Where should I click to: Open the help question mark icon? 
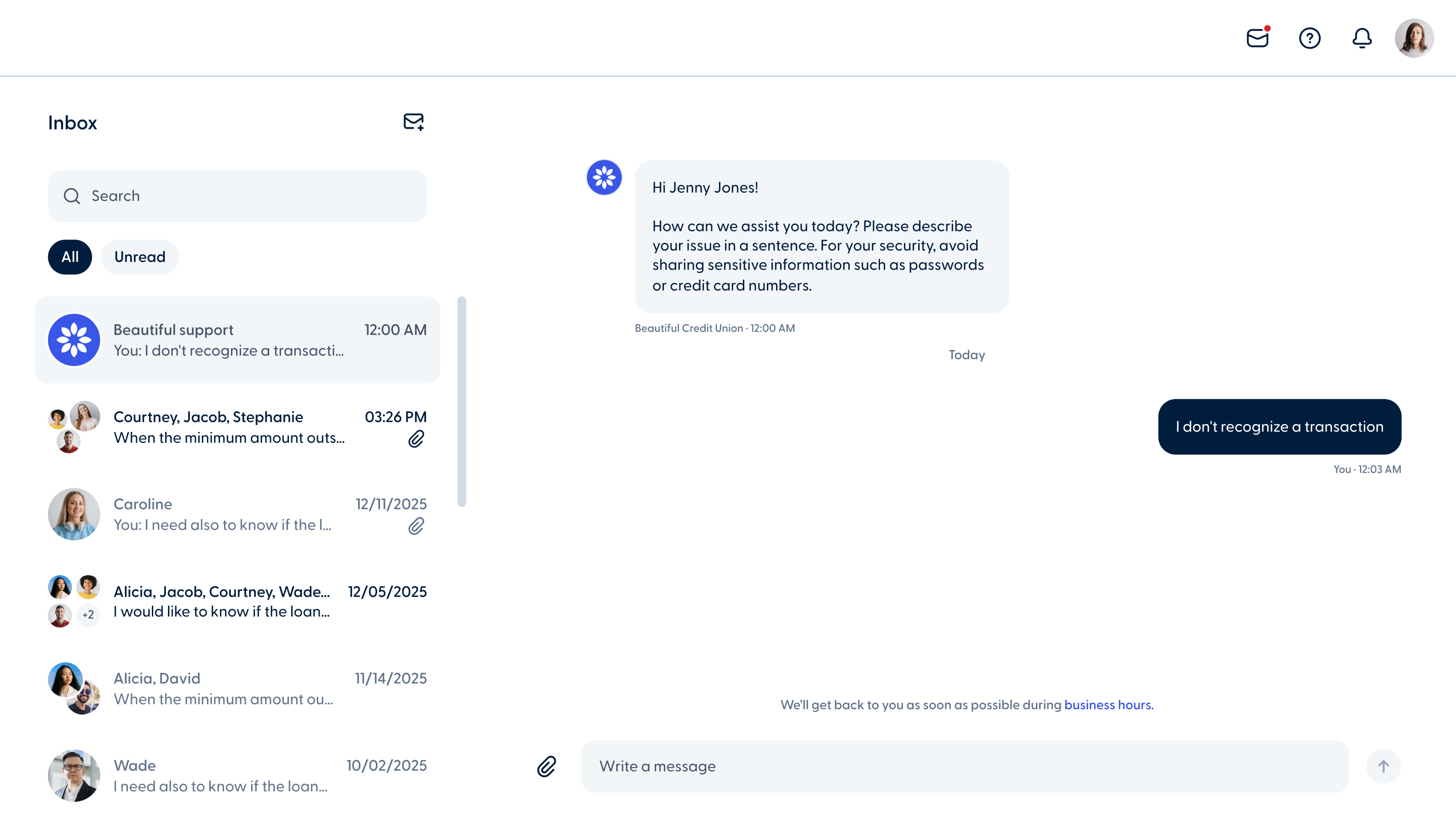(x=1310, y=38)
